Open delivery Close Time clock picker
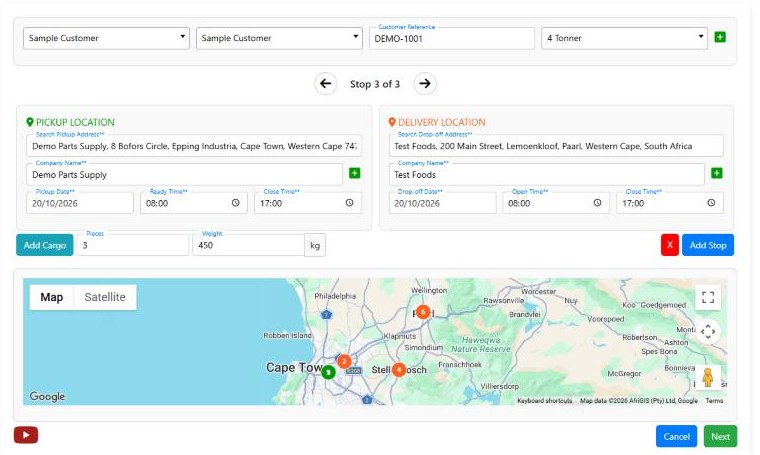The width and height of the screenshot is (760, 455). (x=711, y=203)
